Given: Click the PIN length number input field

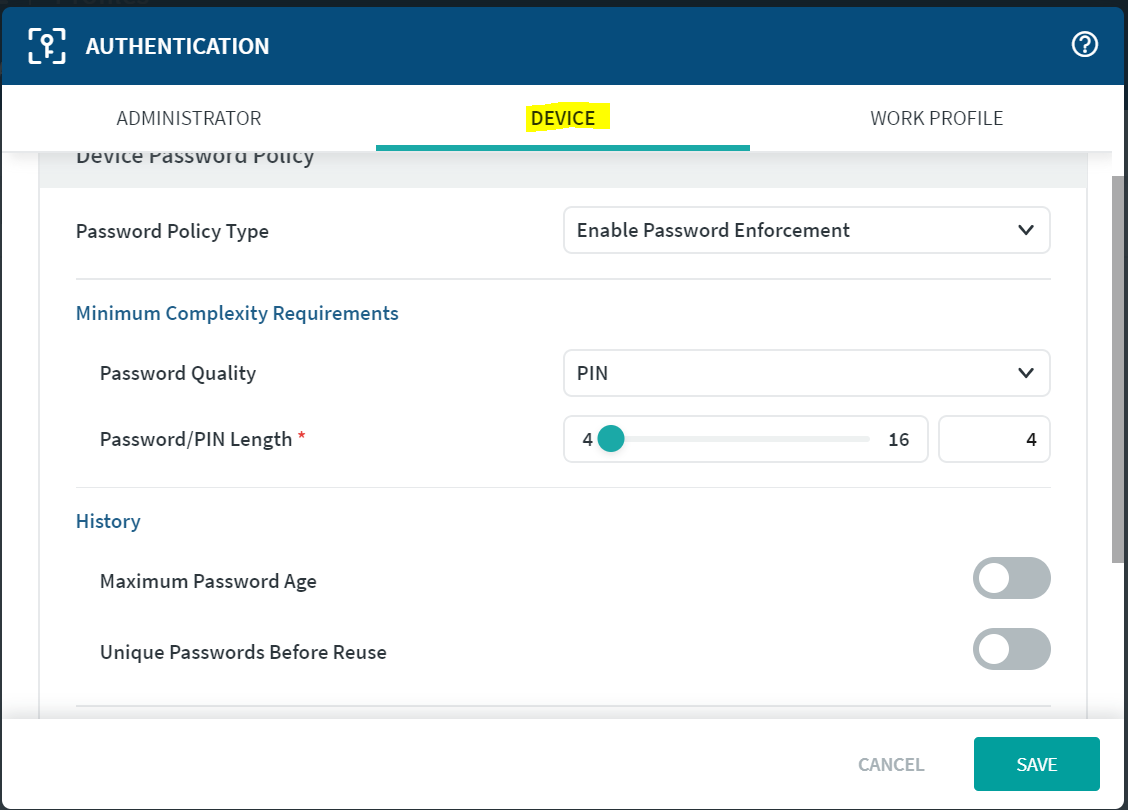Looking at the screenshot, I should pos(994,439).
